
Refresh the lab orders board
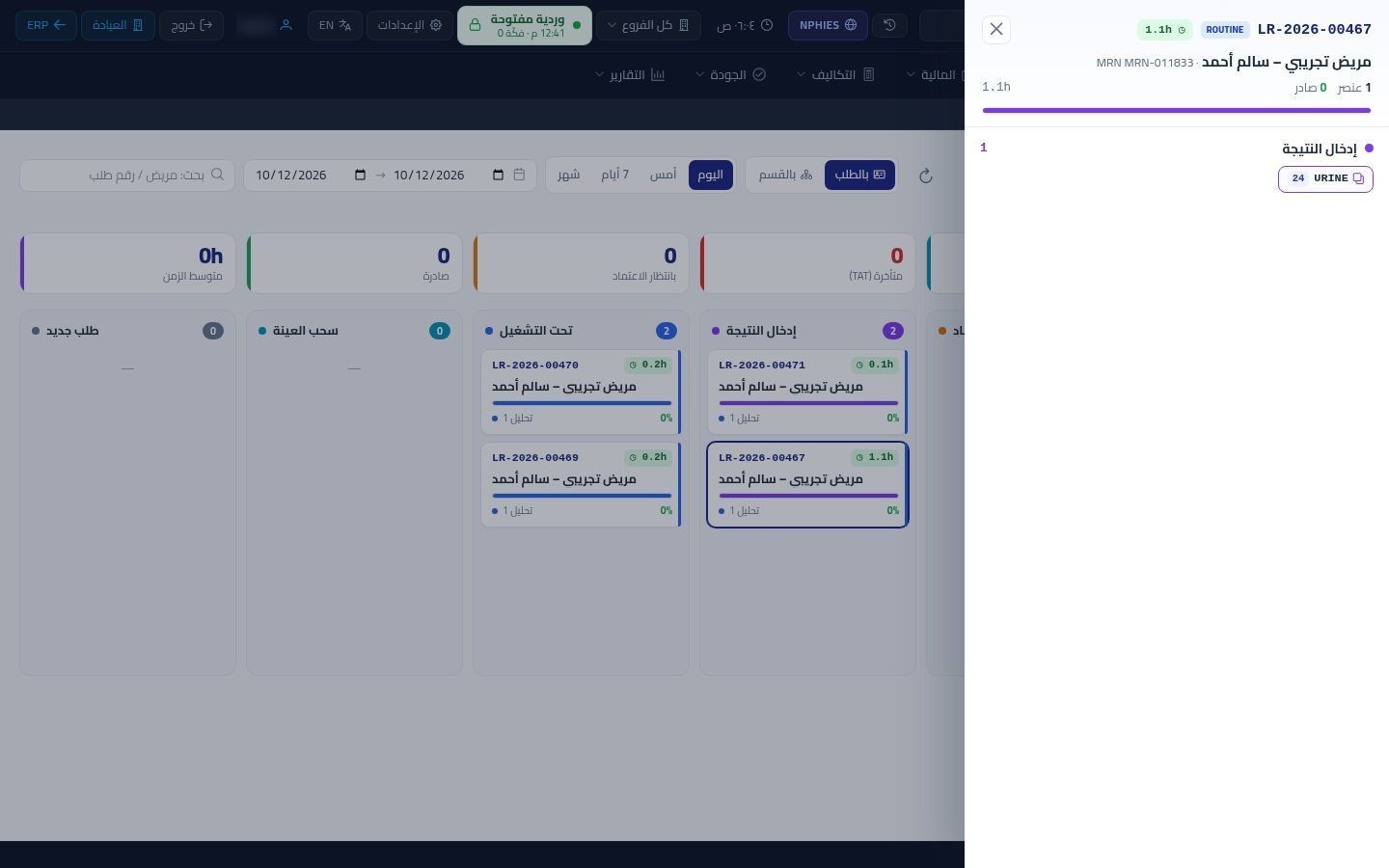[925, 176]
